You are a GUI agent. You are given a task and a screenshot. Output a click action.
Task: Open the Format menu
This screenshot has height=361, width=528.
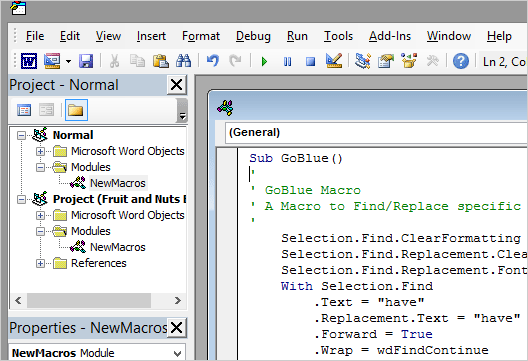201,36
